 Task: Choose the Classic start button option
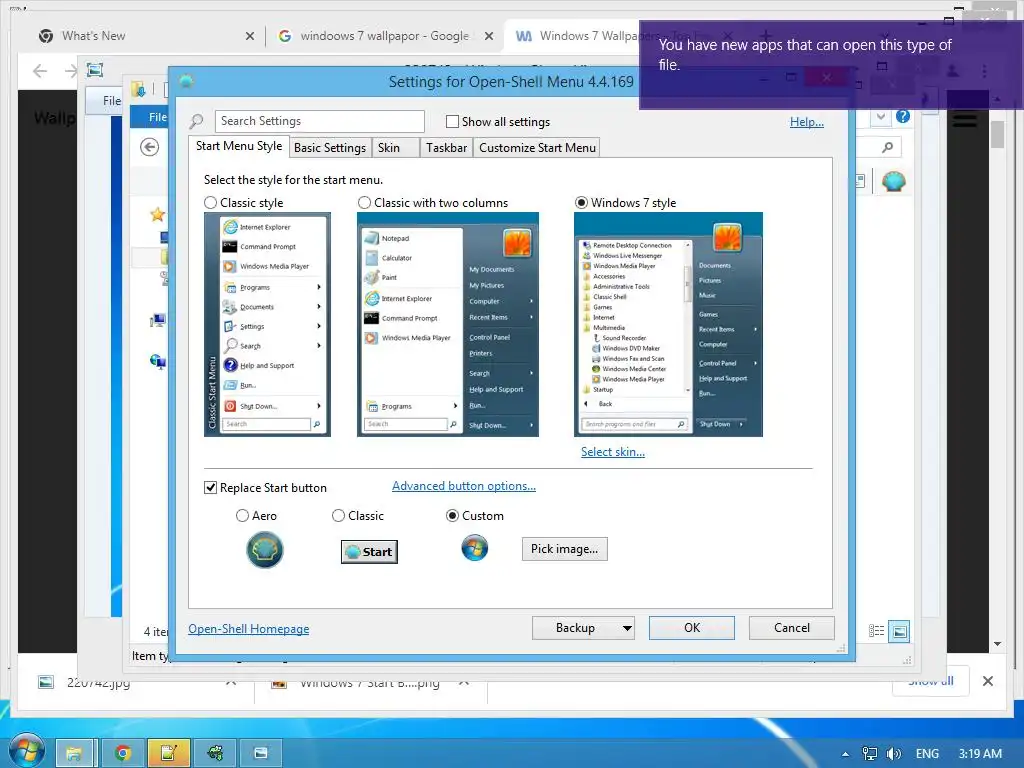click(338, 516)
